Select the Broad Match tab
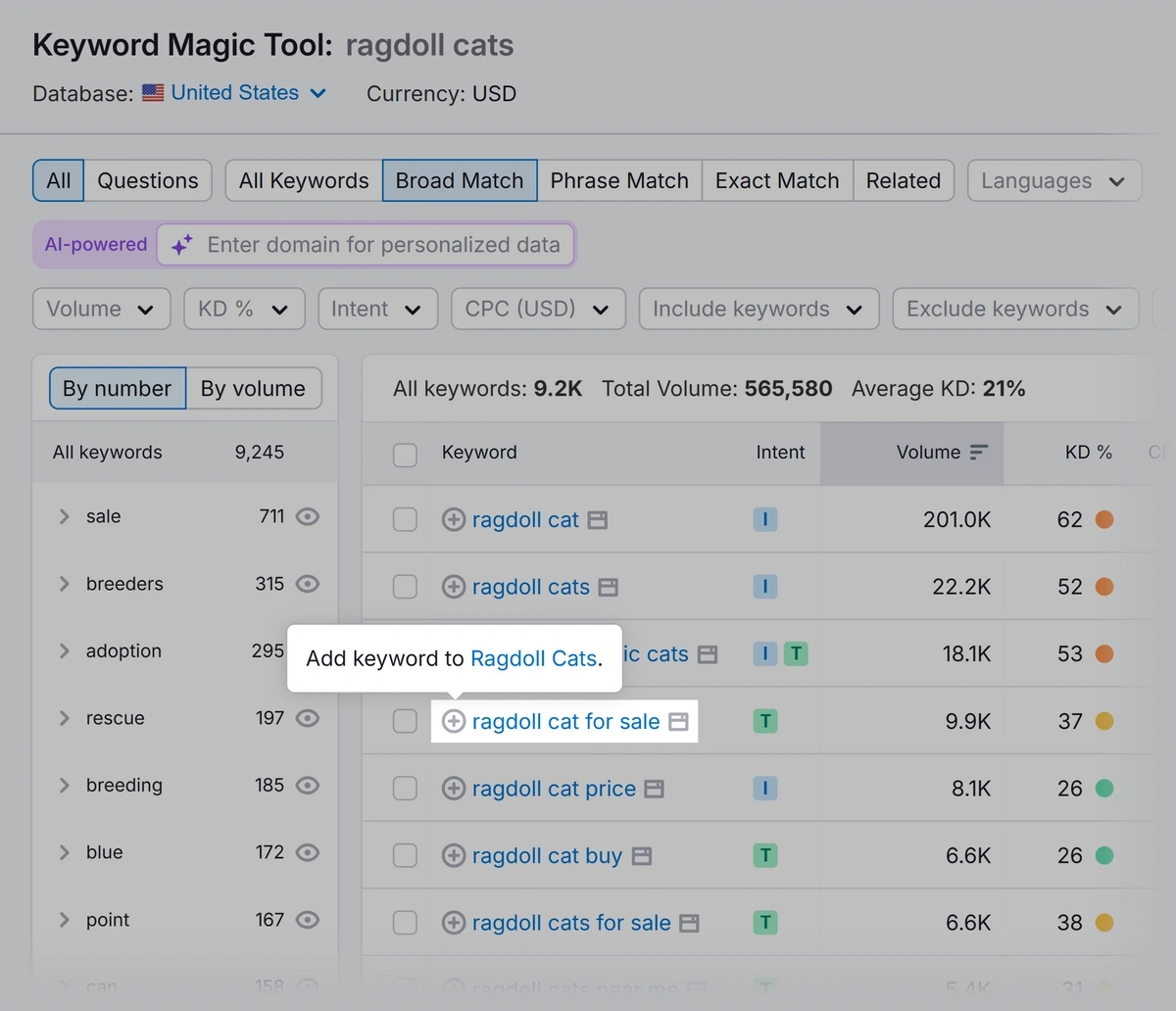This screenshot has height=1011, width=1176. pyautogui.click(x=460, y=181)
